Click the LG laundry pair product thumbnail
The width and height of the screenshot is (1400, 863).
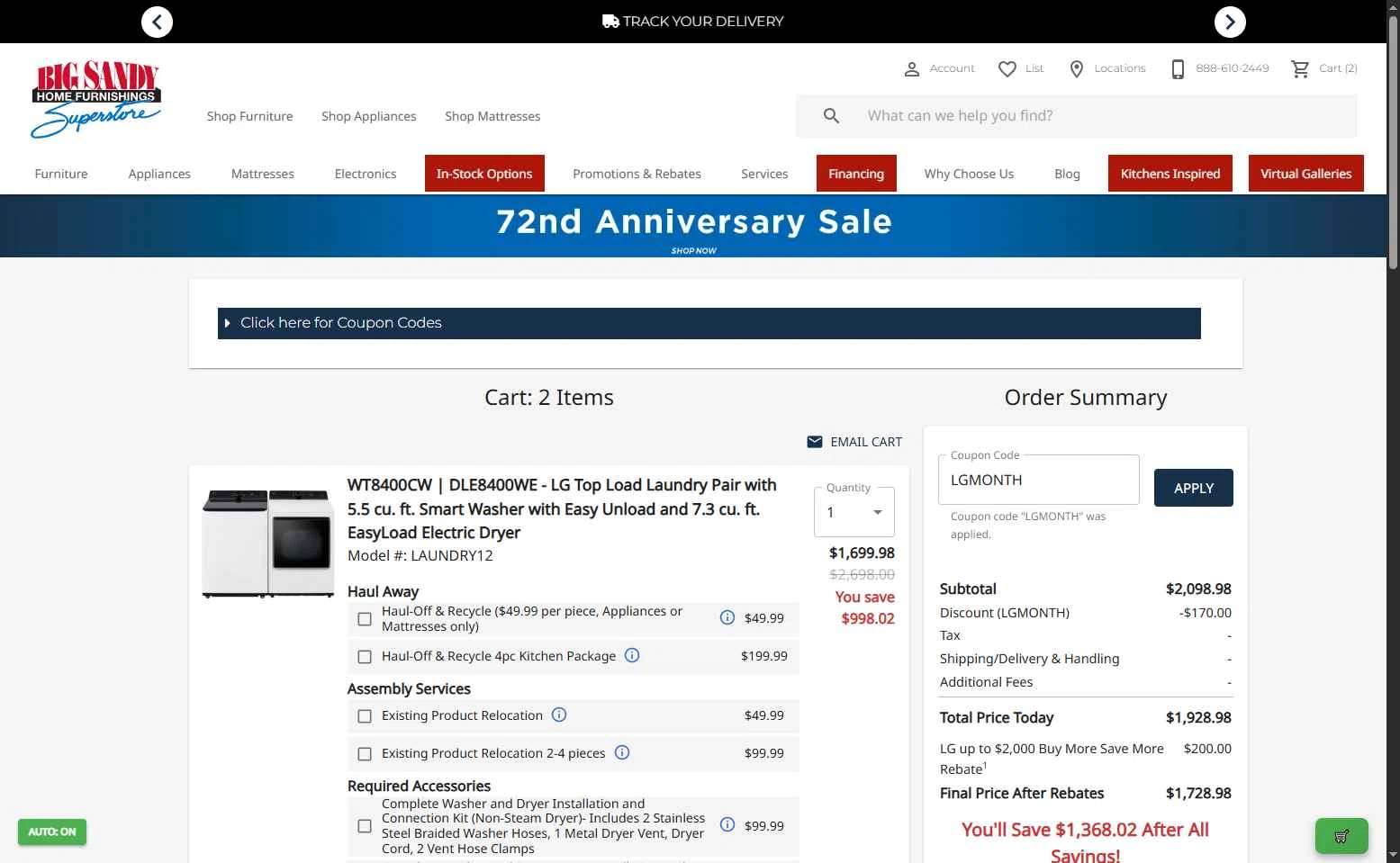268,544
